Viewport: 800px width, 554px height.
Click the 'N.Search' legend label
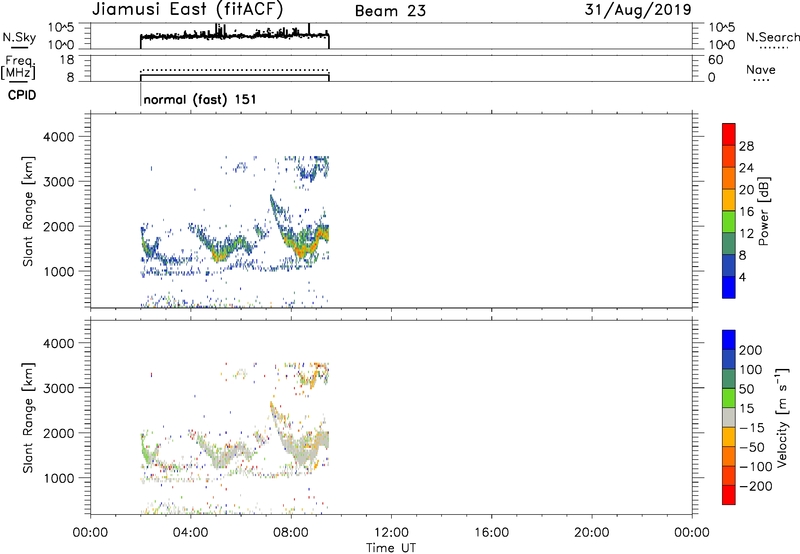pos(772,37)
